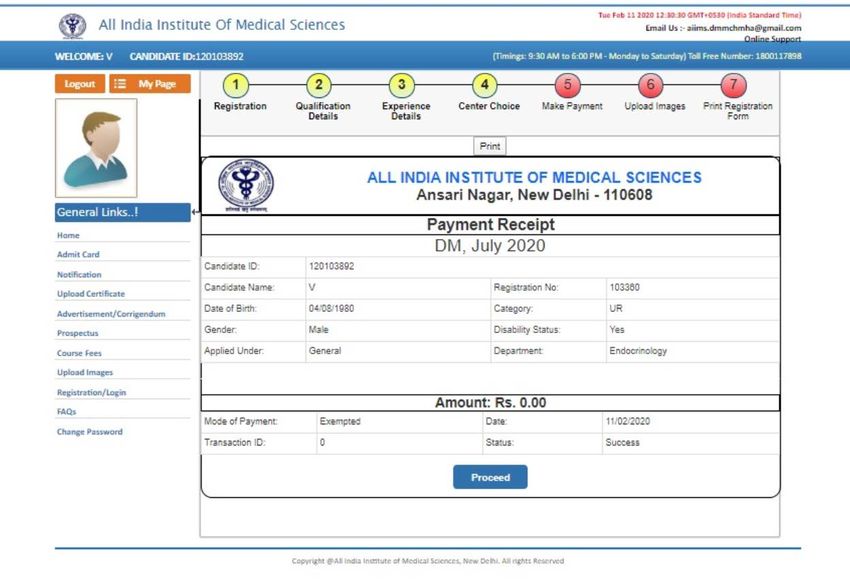Image resolution: width=850 pixels, height=581 pixels.
Task: Click the CANDIDATE ID:120103892 banner text
Action: [186, 56]
